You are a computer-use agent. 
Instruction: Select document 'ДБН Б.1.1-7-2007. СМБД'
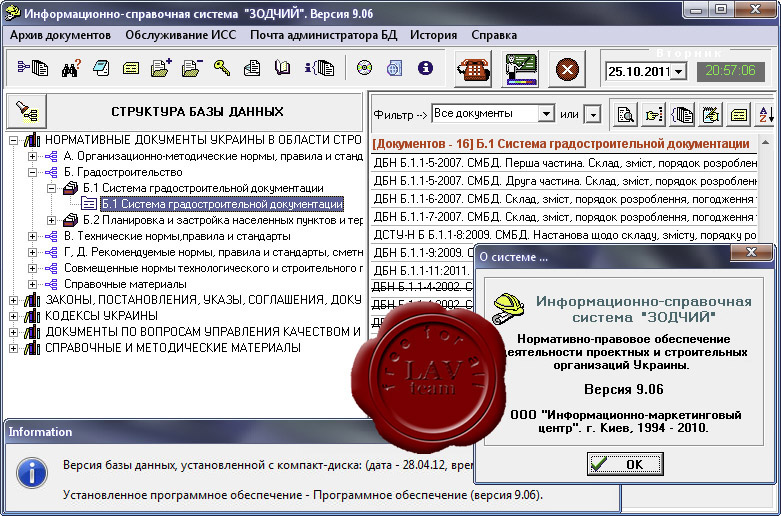click(x=564, y=217)
